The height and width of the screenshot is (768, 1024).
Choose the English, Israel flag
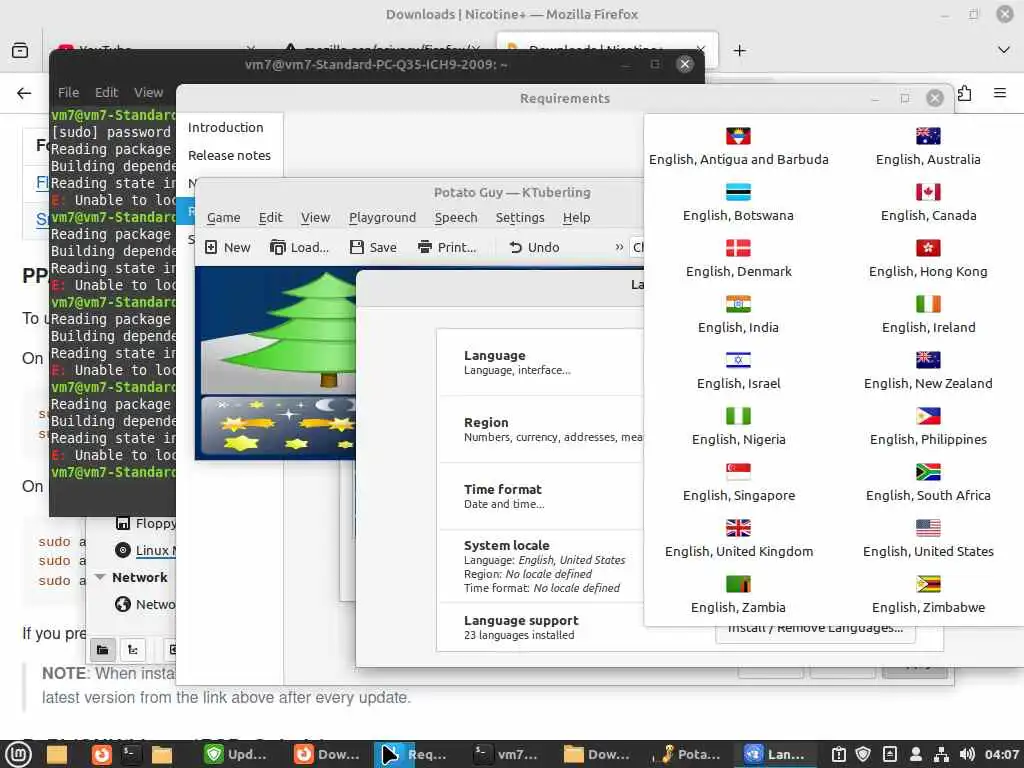pyautogui.click(x=738, y=360)
